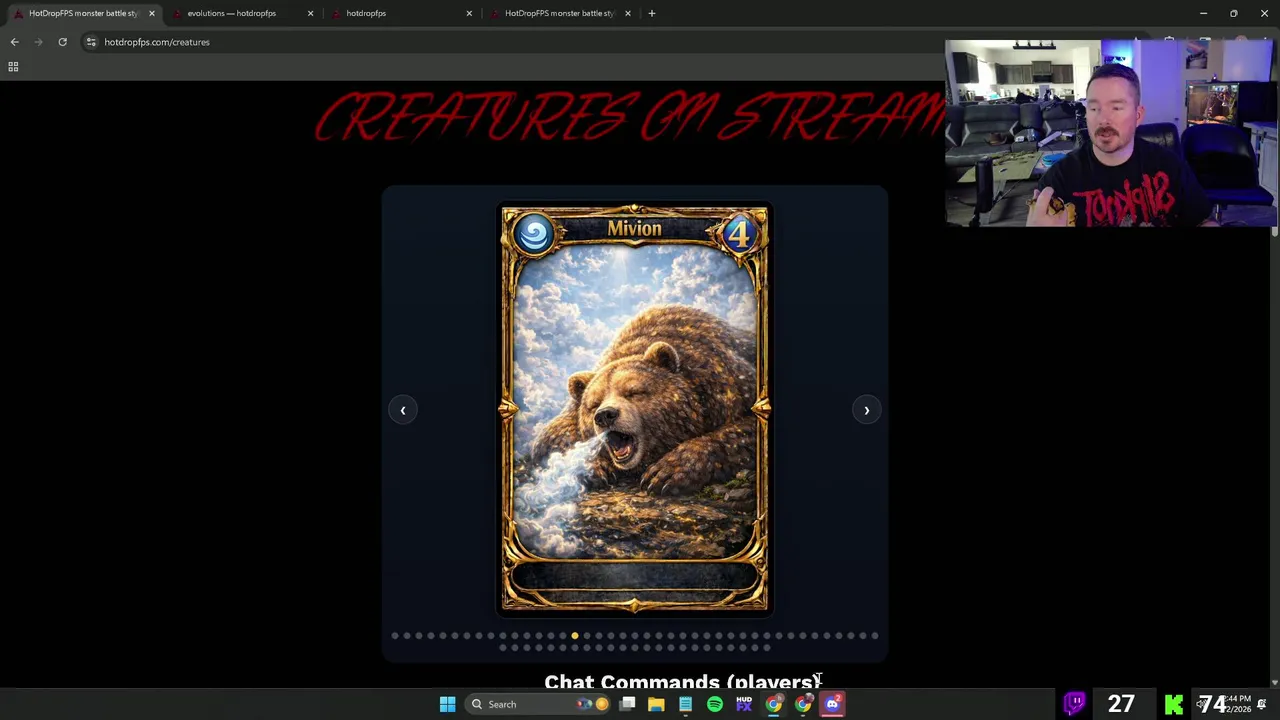Image resolution: width=1280 pixels, height=720 pixels.
Task: Click the Chat Commands (players) heading
Action: coord(682,680)
